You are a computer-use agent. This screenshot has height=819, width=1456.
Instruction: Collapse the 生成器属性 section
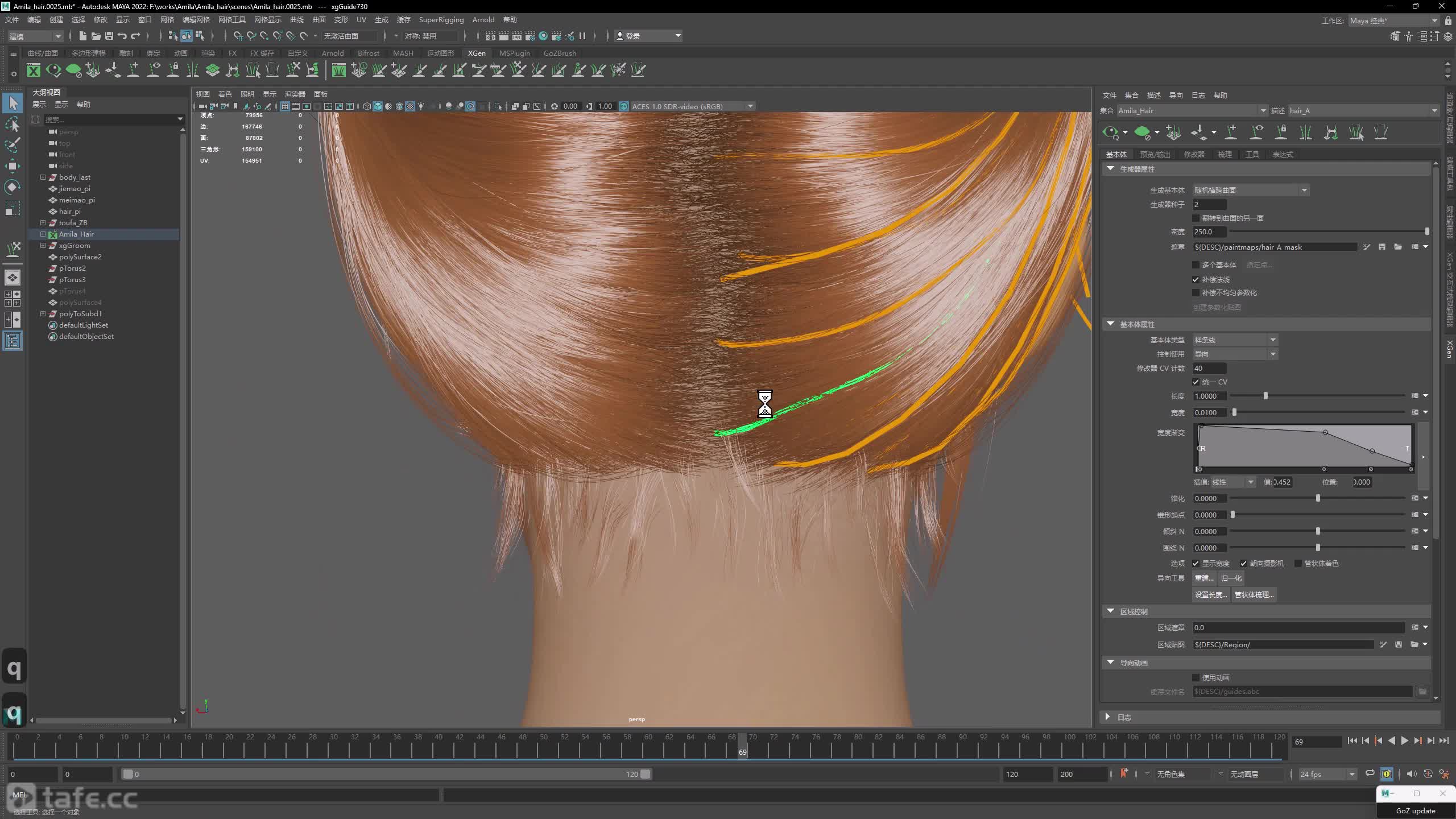click(1110, 169)
